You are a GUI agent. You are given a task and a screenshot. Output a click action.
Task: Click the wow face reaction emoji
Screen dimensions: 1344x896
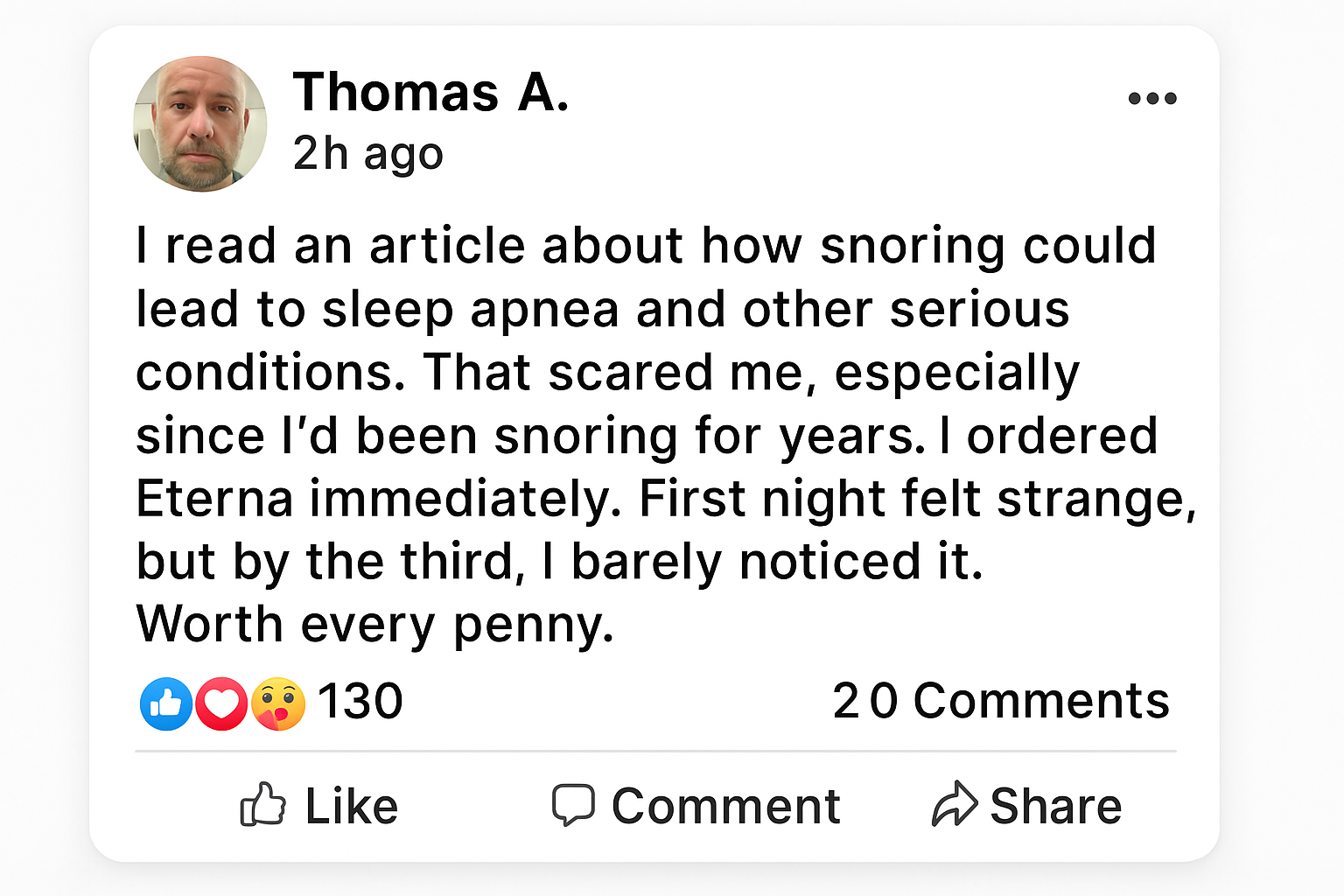(278, 703)
